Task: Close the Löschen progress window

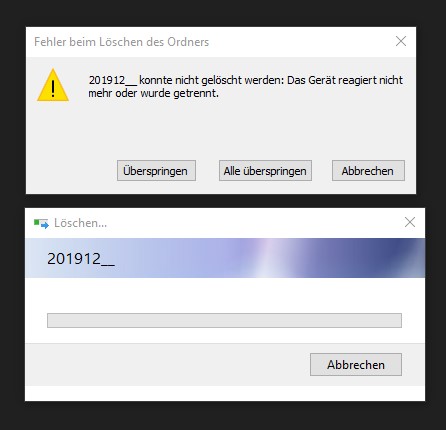Action: 410,222
